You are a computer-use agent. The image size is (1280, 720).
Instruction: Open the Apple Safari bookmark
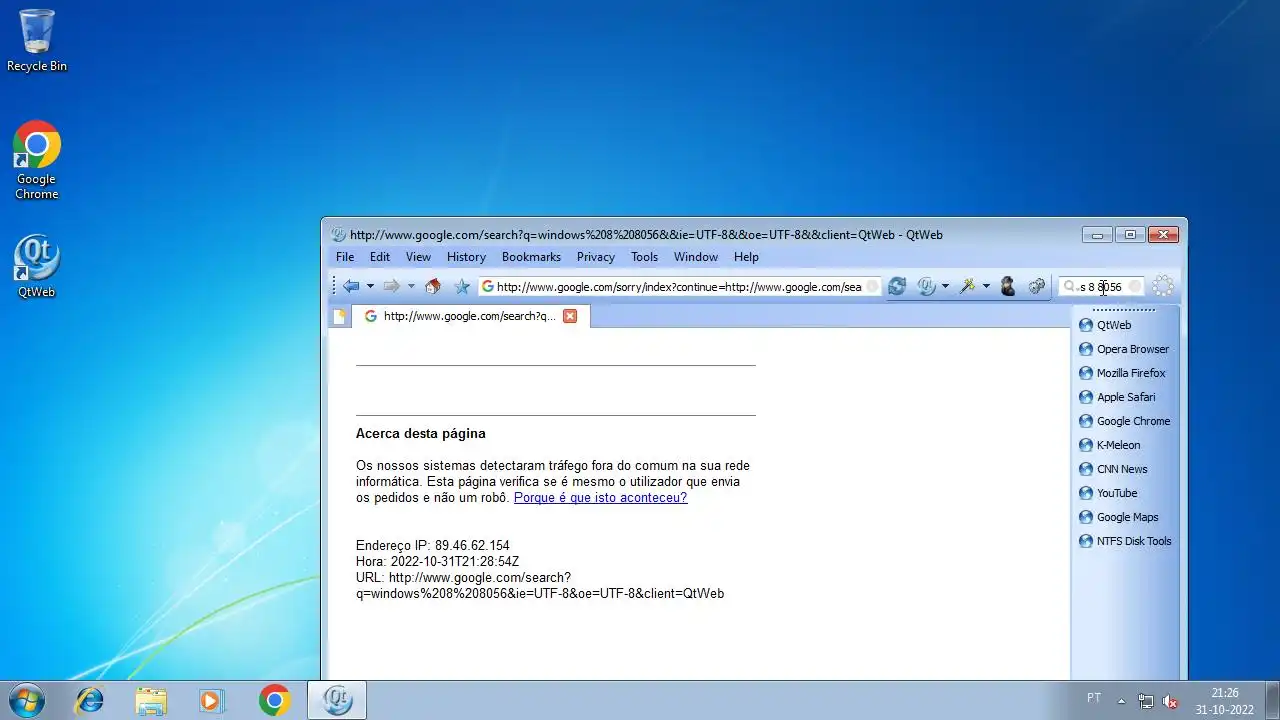pos(1117,397)
